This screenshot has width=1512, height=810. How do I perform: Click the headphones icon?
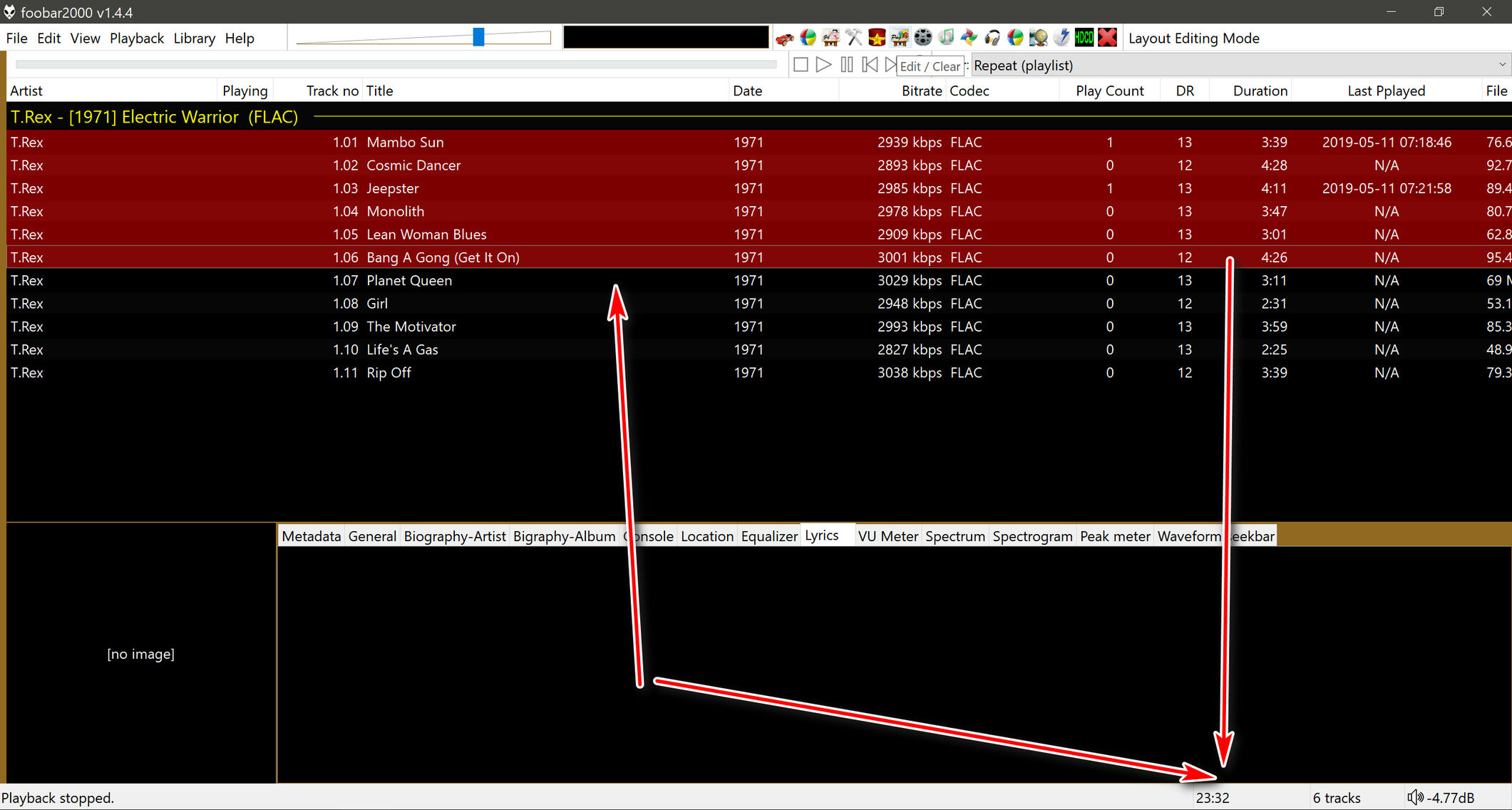coord(992,38)
